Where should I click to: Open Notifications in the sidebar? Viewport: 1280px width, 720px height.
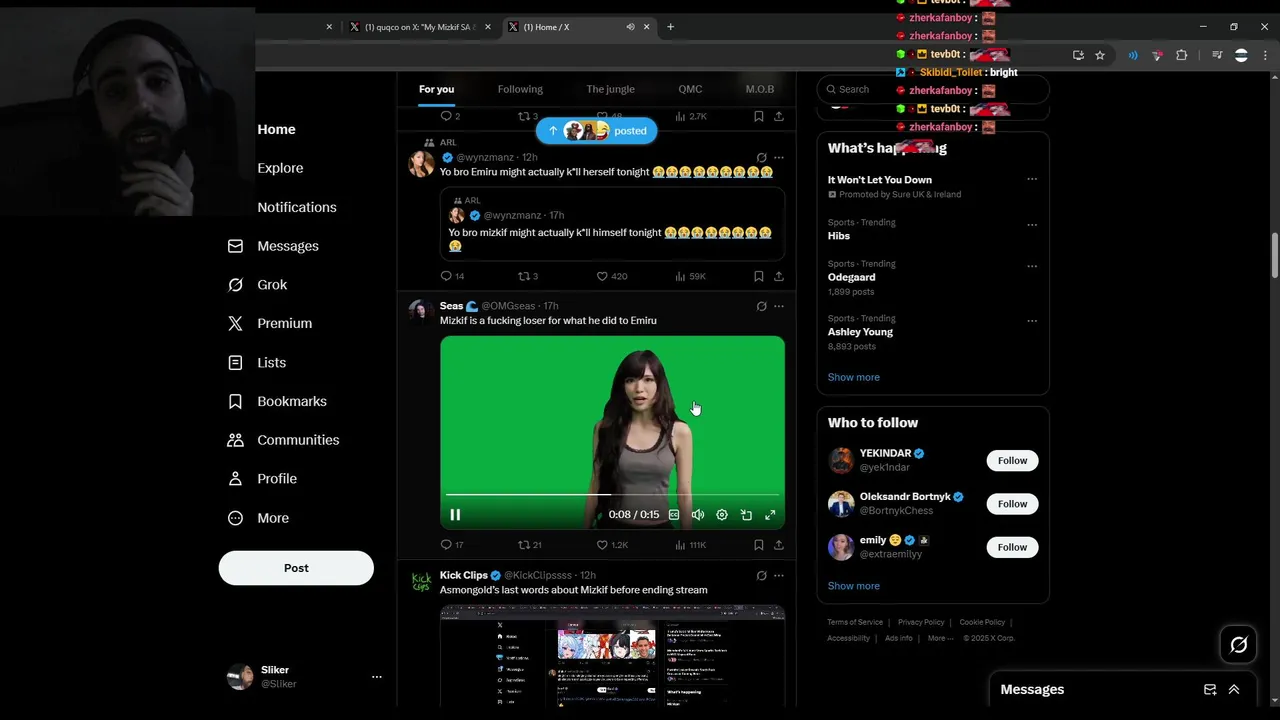pos(297,207)
